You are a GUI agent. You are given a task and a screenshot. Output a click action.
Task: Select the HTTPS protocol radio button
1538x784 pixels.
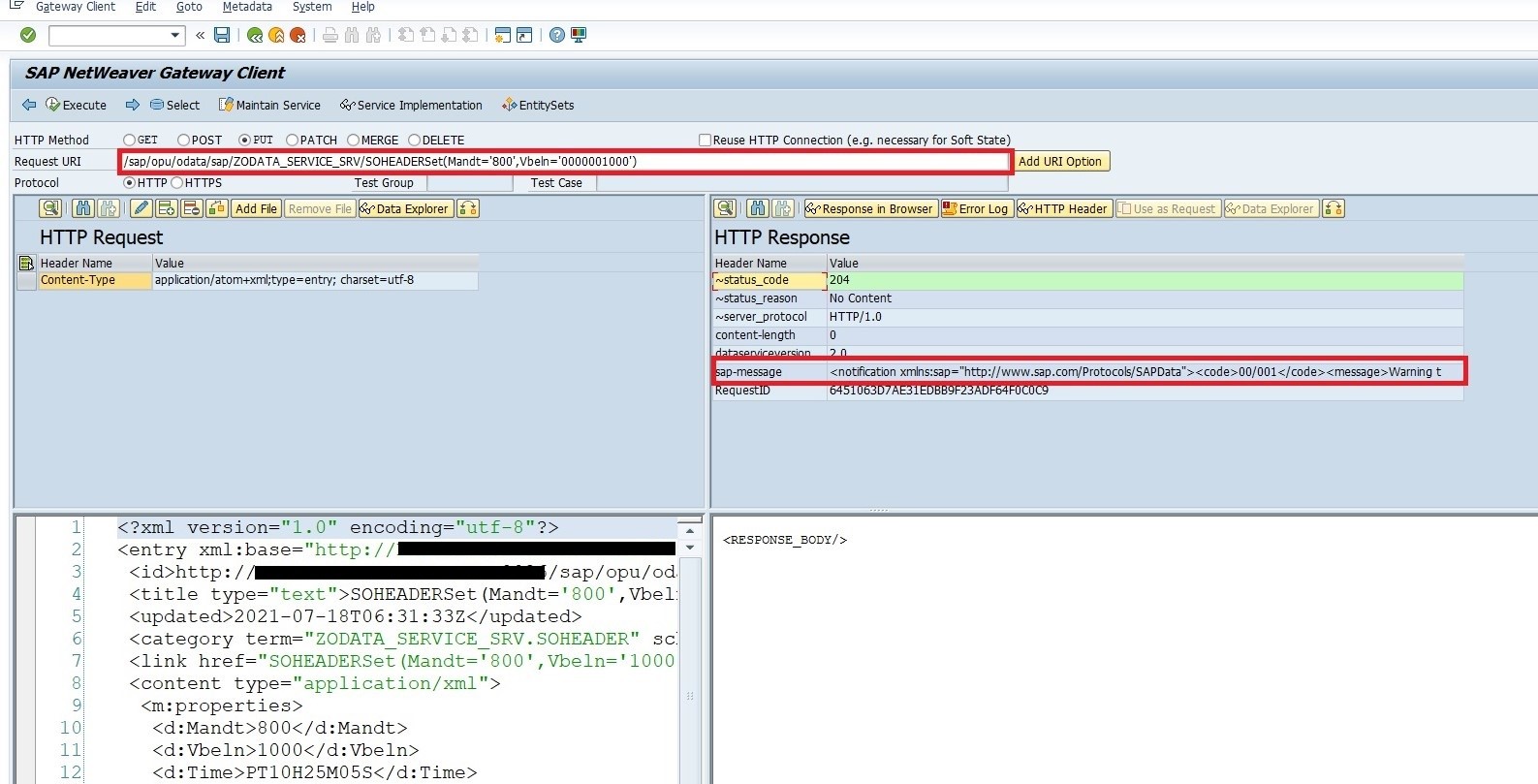(x=176, y=183)
